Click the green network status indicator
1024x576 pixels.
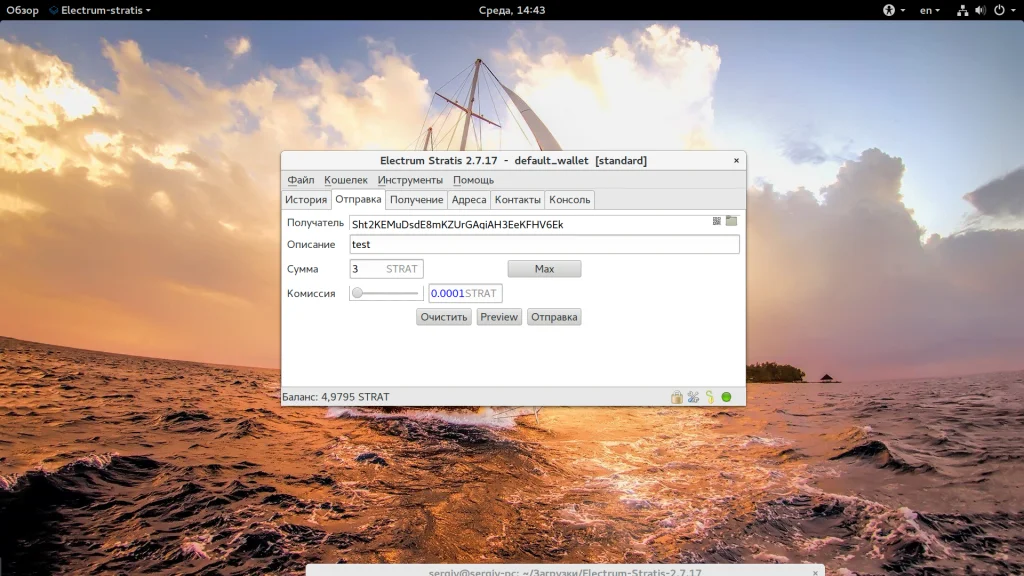click(x=727, y=397)
